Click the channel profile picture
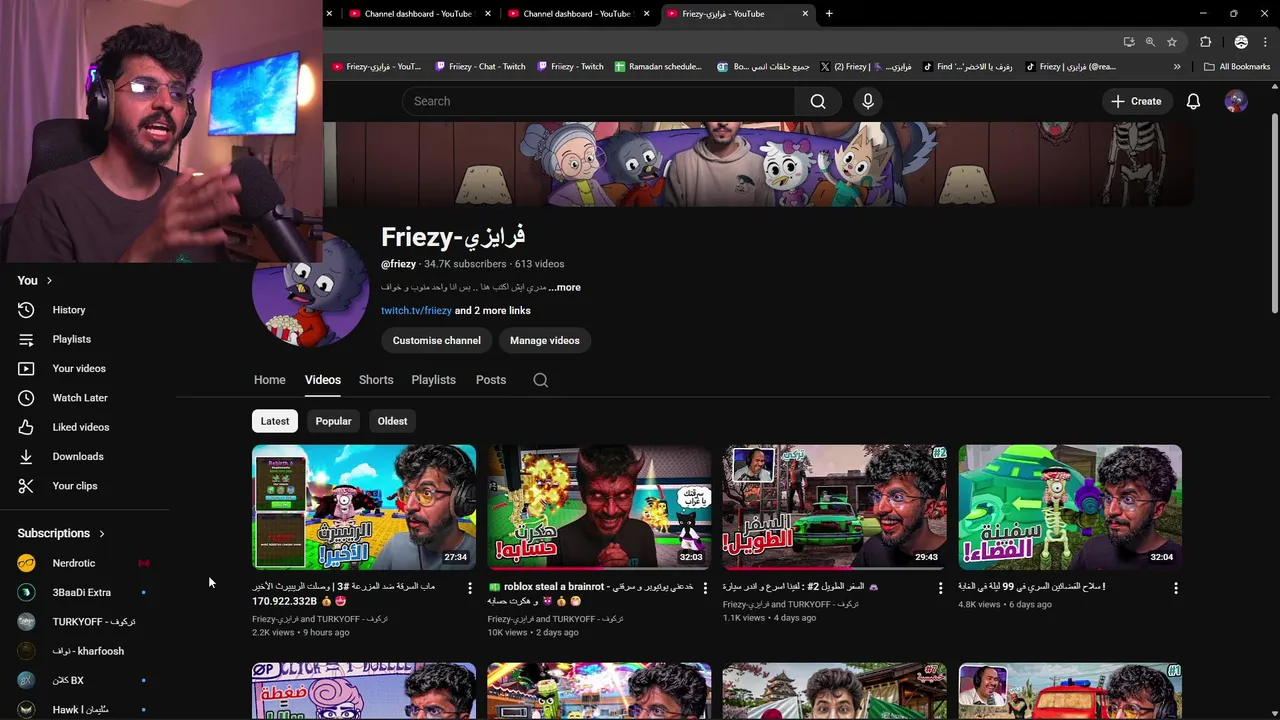Screen dimensions: 1280x720 pos(311,288)
